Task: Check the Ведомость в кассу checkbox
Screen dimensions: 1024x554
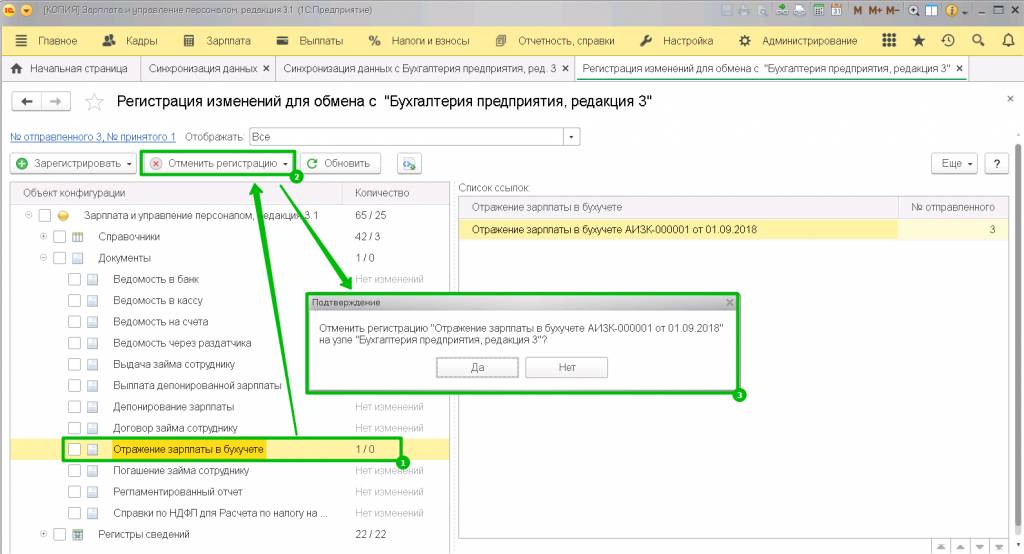Action: (x=74, y=301)
